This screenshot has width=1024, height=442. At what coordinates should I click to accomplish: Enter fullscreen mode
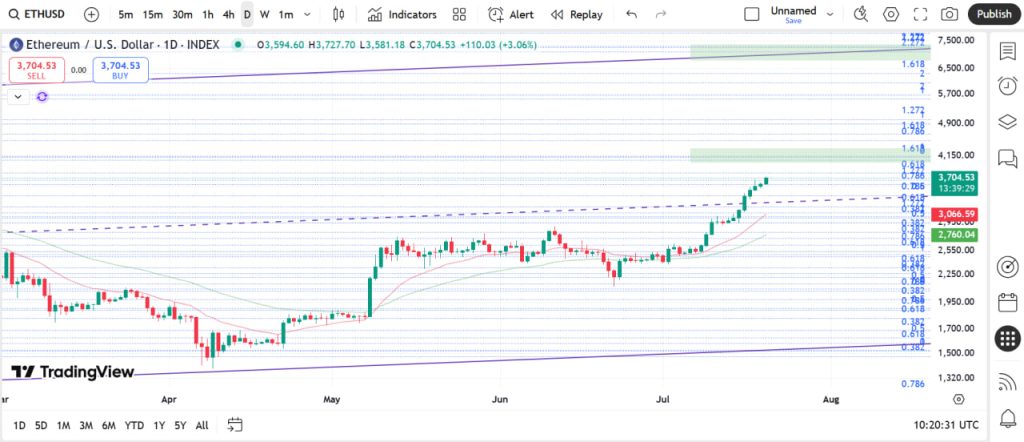(x=920, y=14)
